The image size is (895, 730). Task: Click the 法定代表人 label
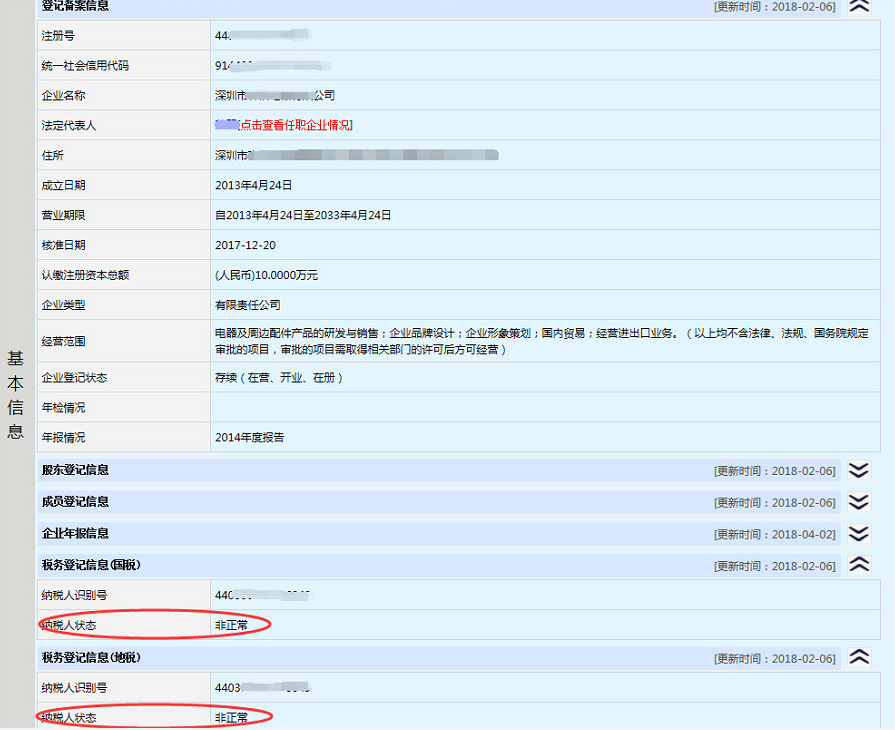click(68, 126)
